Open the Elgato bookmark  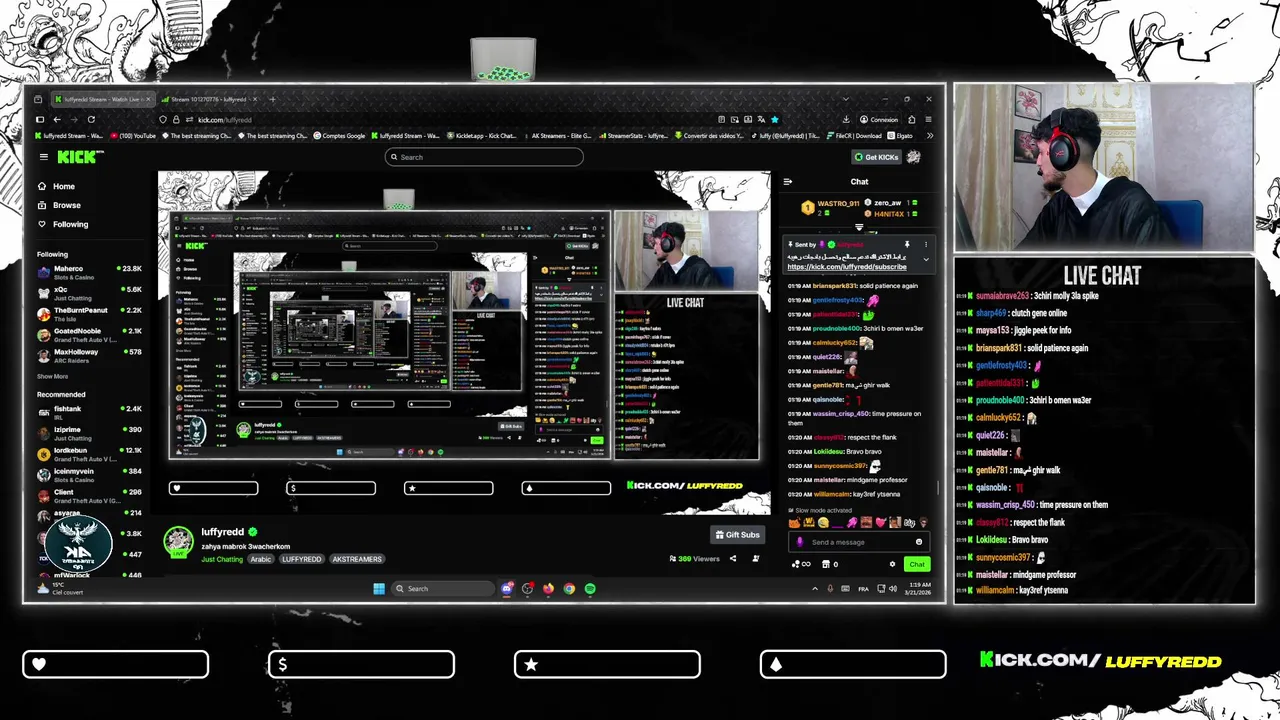coord(900,136)
